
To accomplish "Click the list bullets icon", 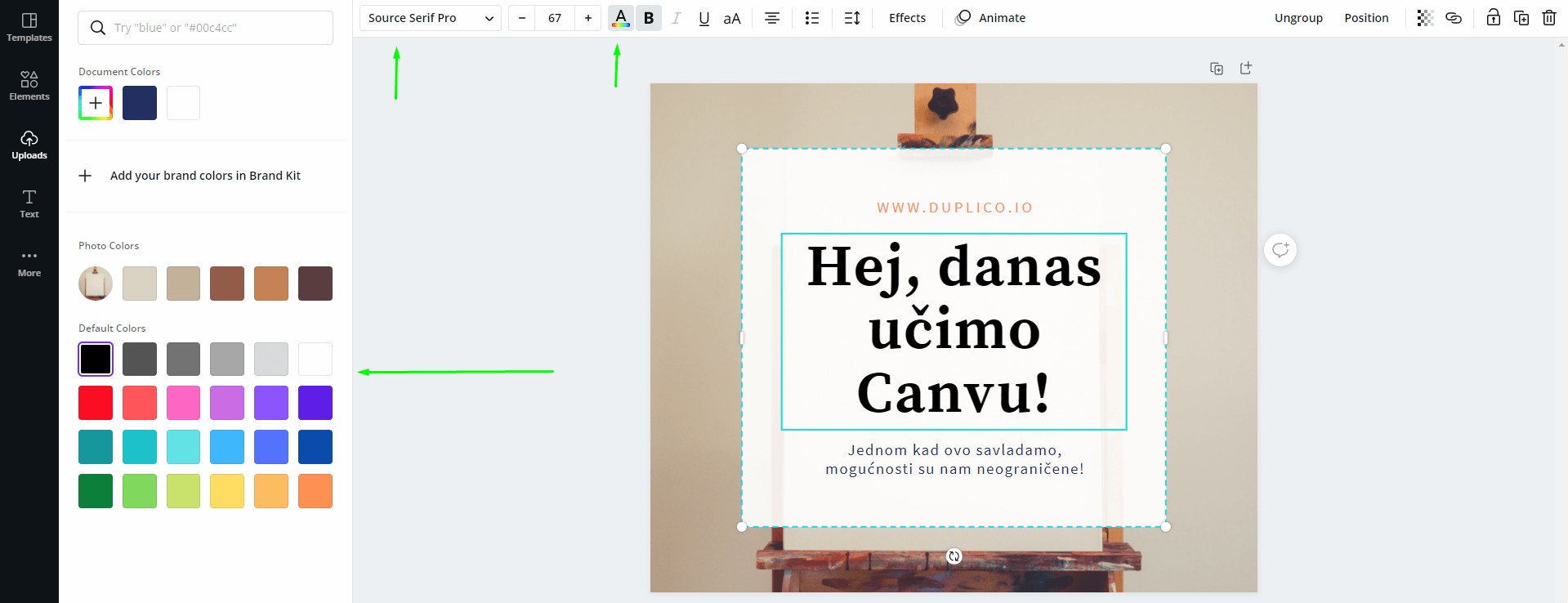I will [811, 18].
